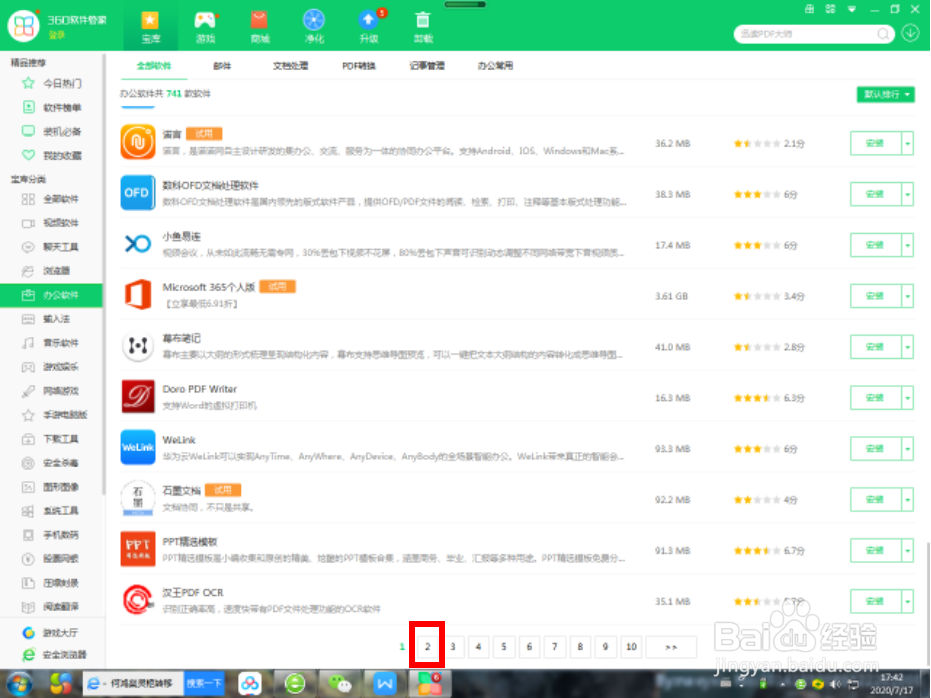The image size is (931, 698).
Task: Click the magnifier search icon
Action: pyautogui.click(x=883, y=34)
